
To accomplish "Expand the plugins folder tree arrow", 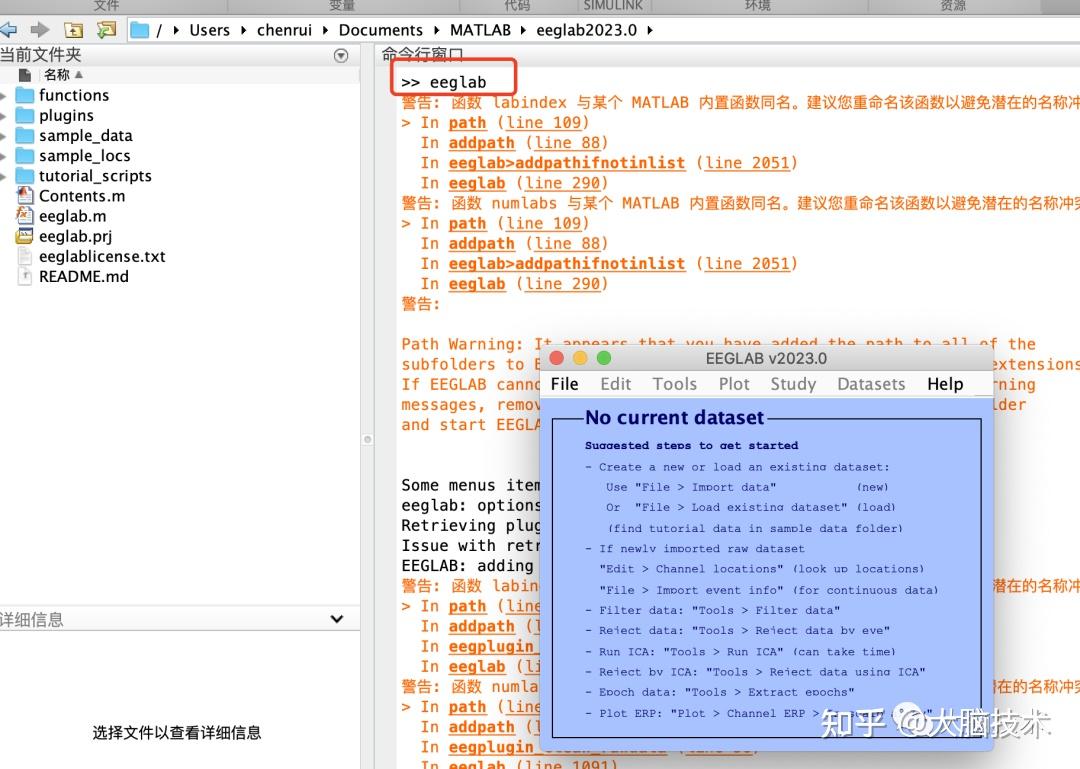I will tap(3, 116).
